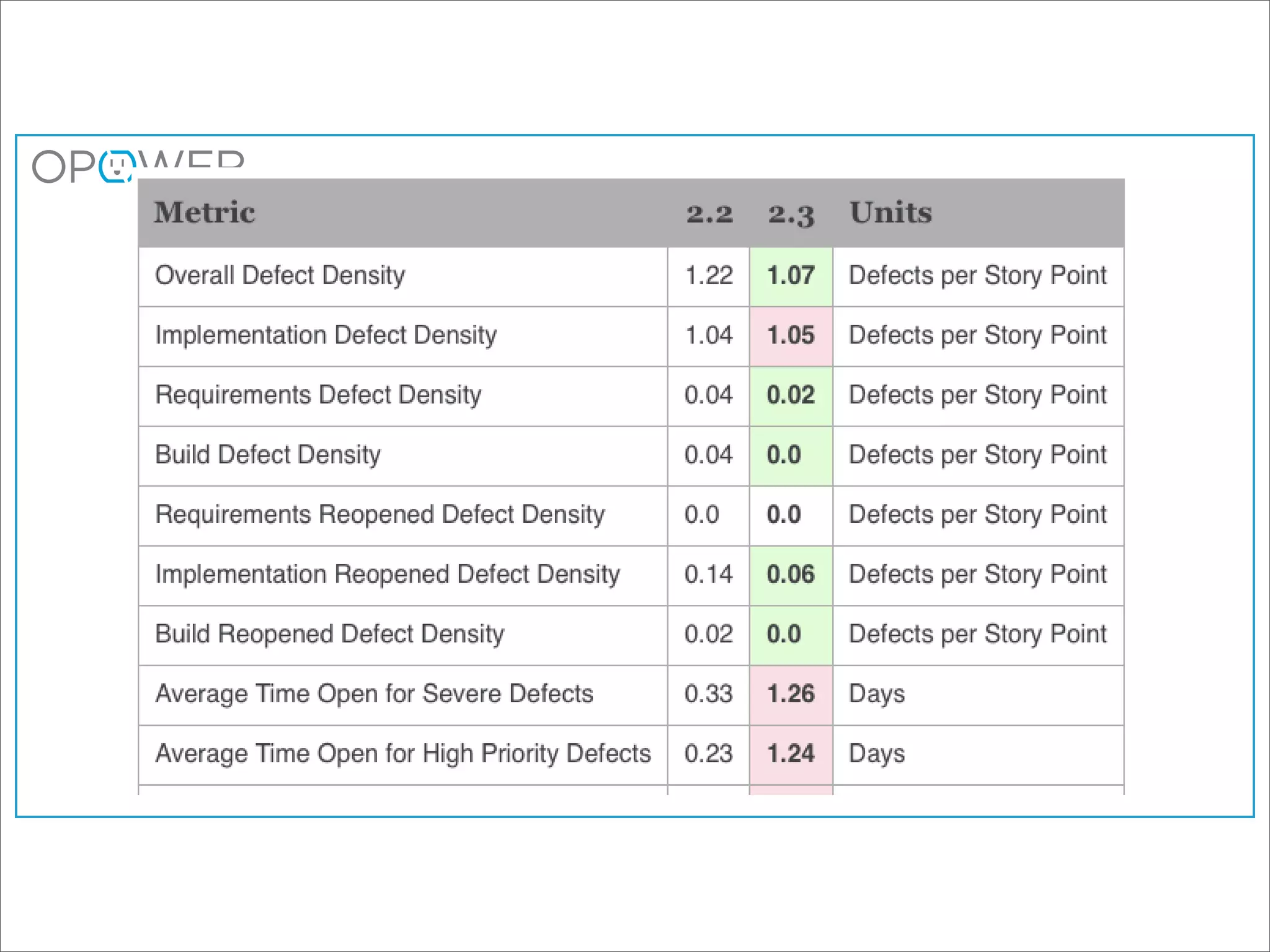
Task: Click the Units column header
Action: point(890,213)
